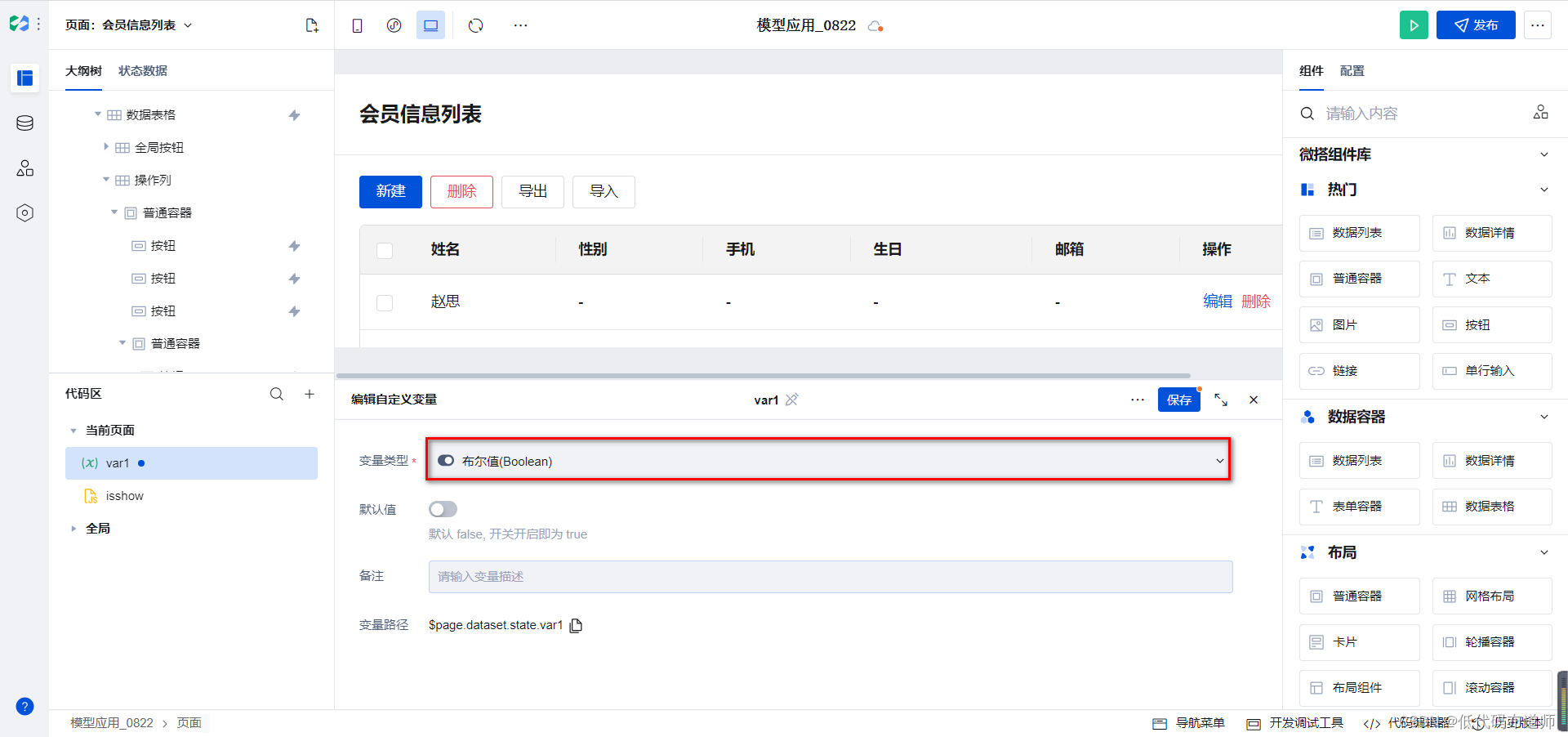The image size is (1568, 737).
Task: Click the 导出 button
Action: [x=532, y=191]
